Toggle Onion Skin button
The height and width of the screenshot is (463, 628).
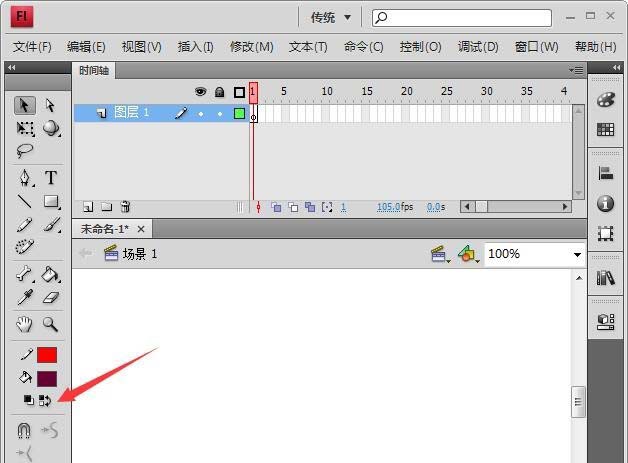tap(276, 207)
